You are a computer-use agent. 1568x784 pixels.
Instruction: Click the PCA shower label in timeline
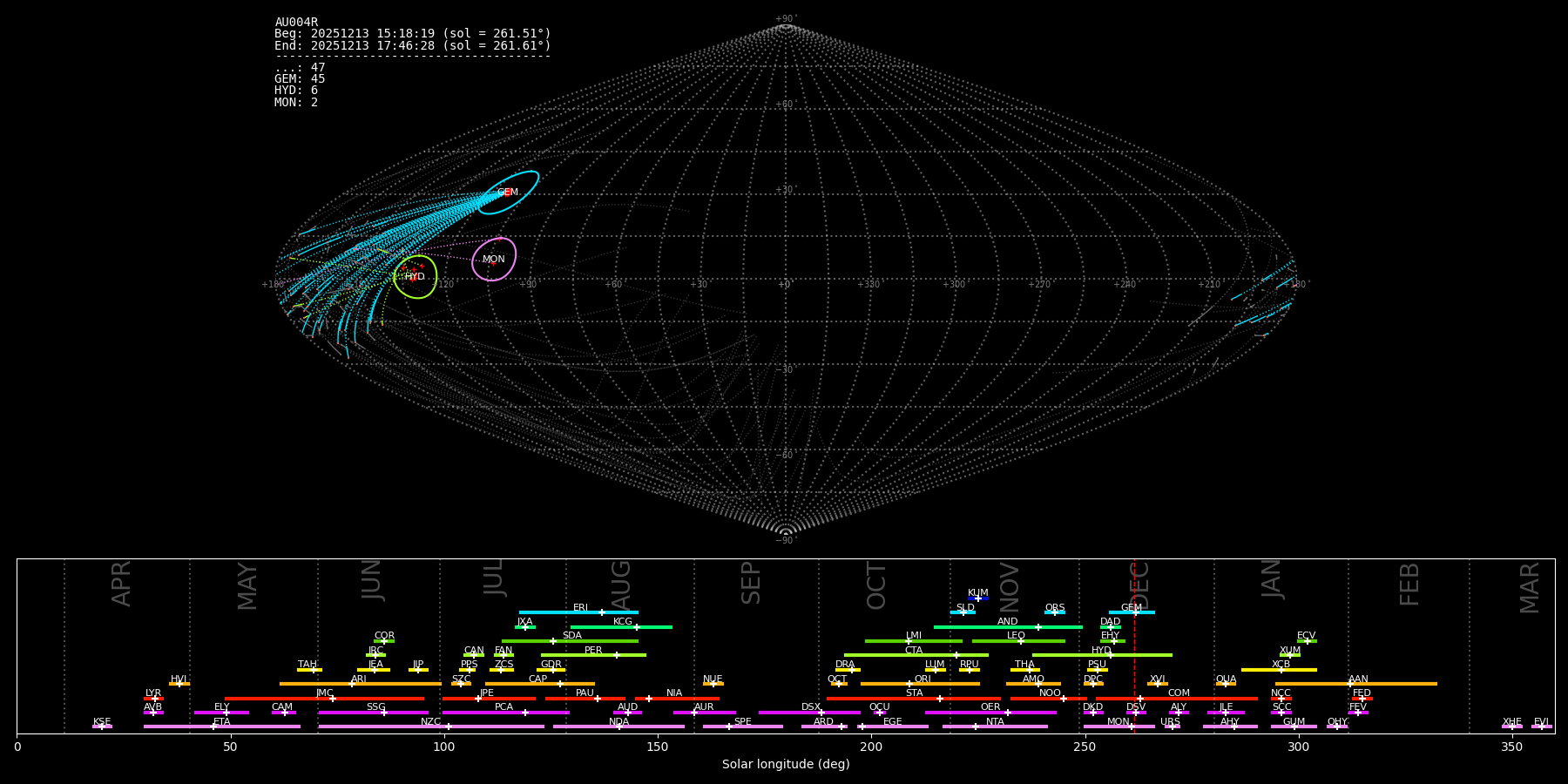(x=504, y=707)
